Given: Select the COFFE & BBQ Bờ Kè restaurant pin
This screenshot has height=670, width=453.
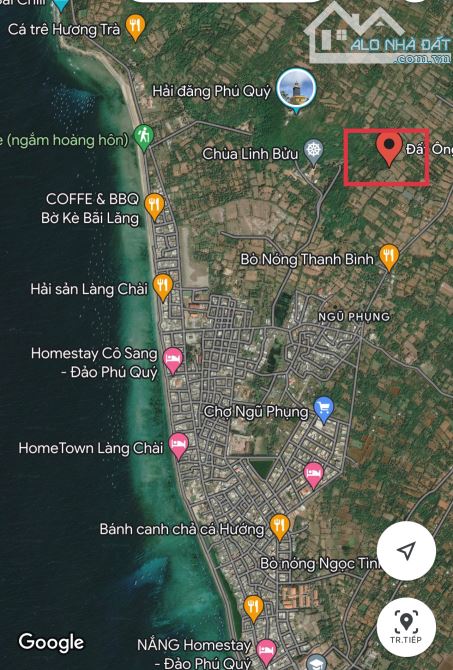Looking at the screenshot, I should pos(155,206).
